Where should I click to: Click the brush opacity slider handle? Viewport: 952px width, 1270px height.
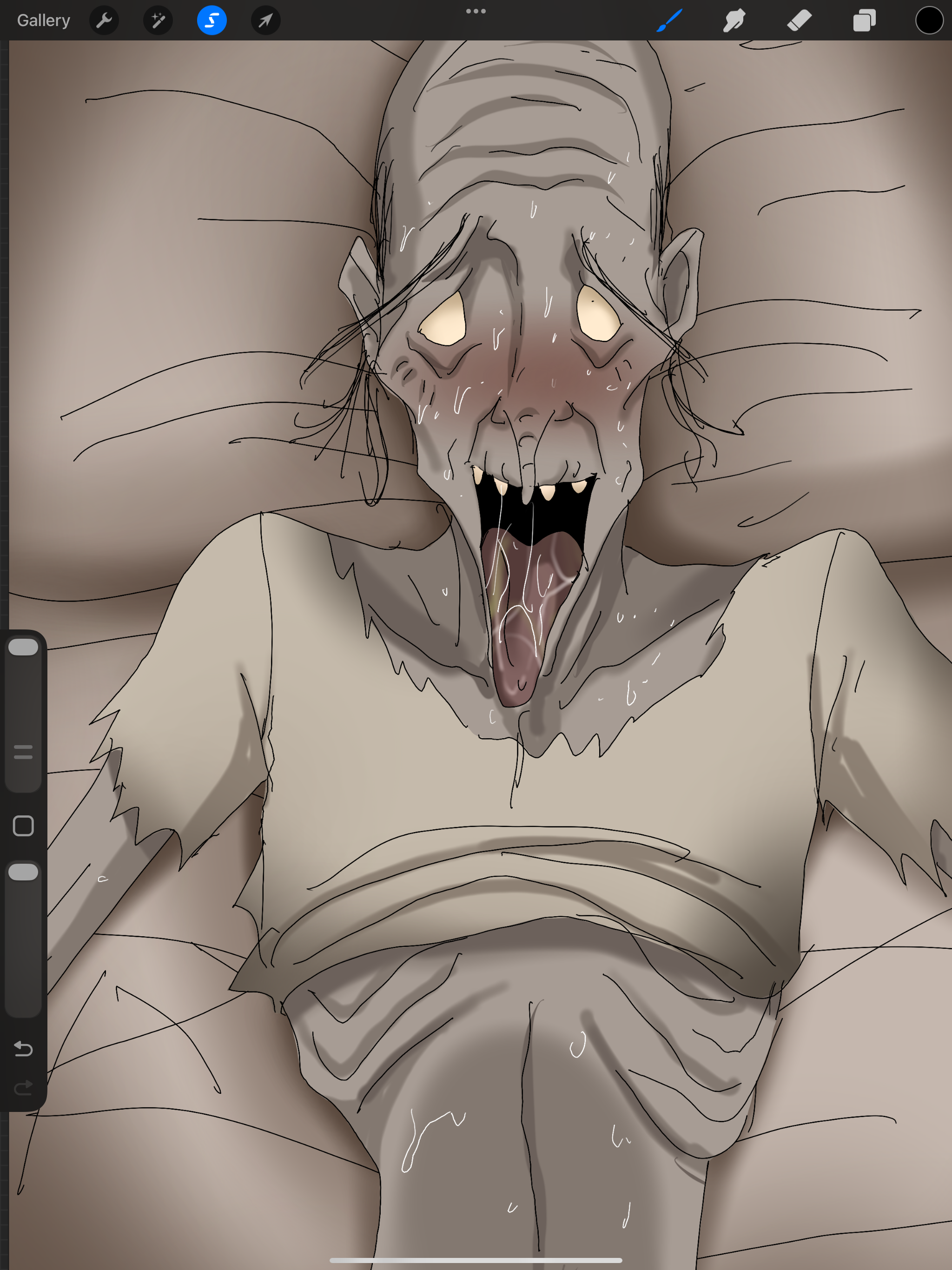(24, 872)
